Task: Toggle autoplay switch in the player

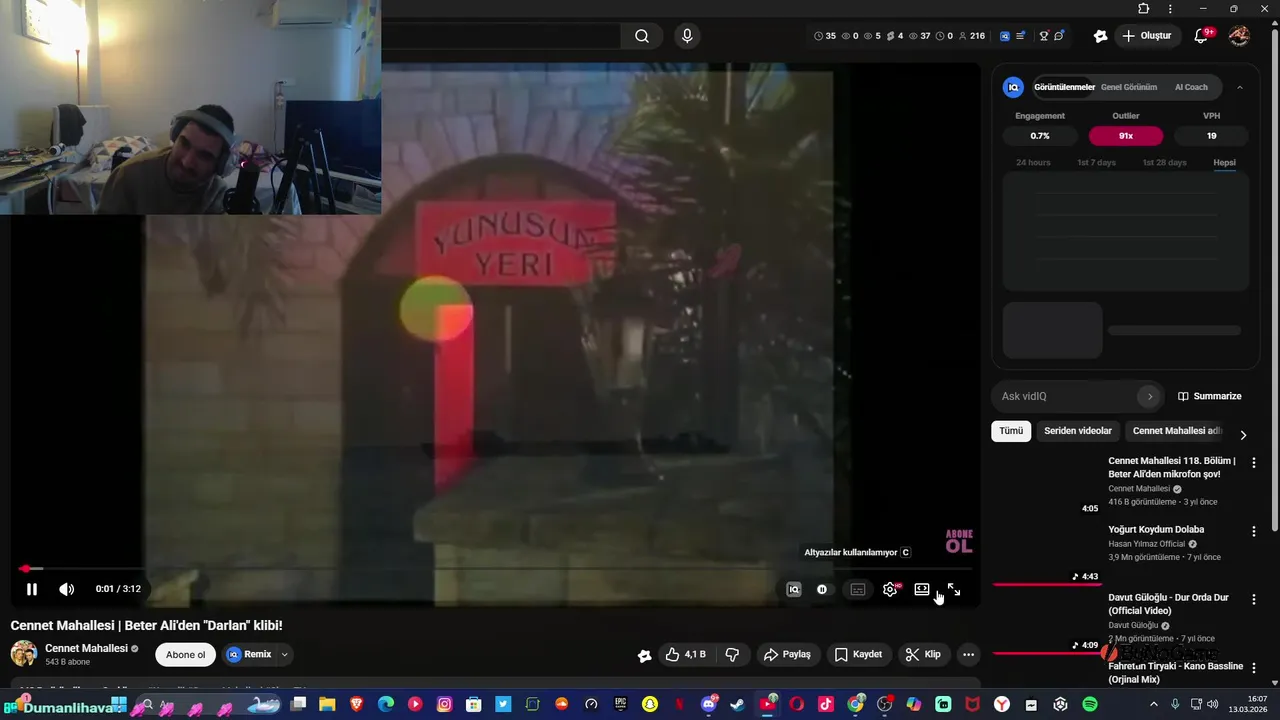Action: (823, 590)
